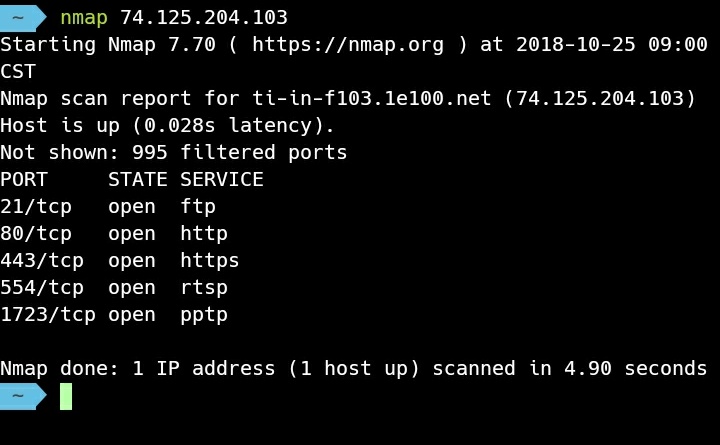
Task: Click the bottom blue tilde prompt segment
Action: (x=22, y=396)
